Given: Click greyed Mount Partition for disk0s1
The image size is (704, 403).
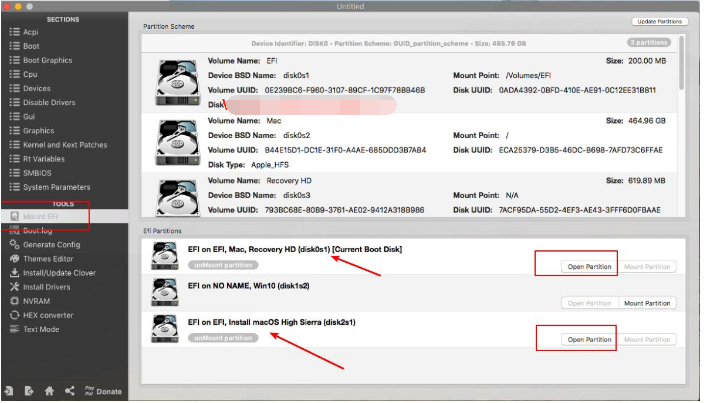Looking at the screenshot, I should point(647,267).
